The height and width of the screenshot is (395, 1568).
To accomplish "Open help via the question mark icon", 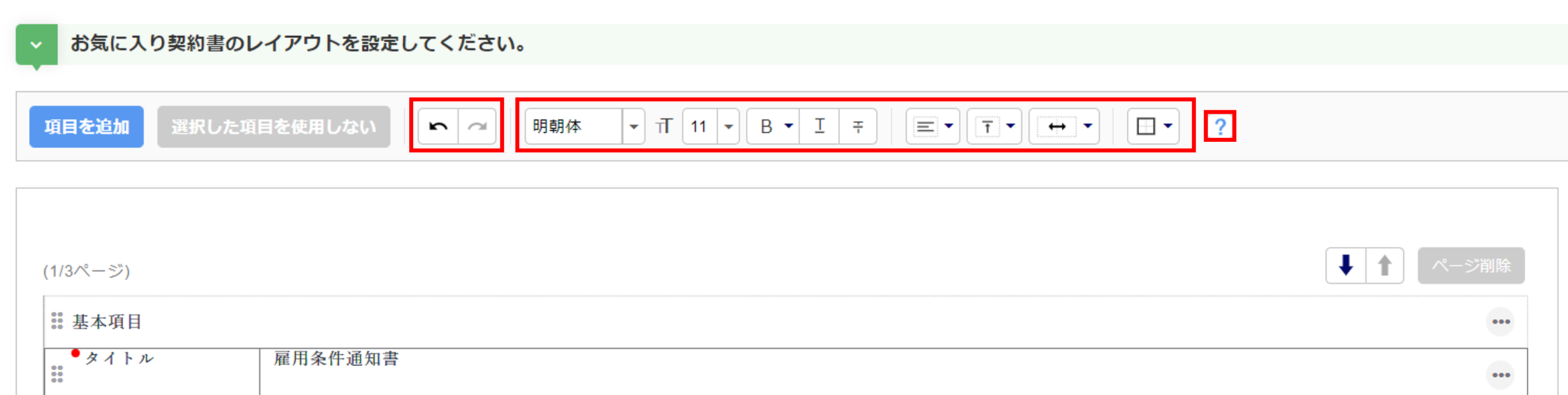I will coord(1220,126).
